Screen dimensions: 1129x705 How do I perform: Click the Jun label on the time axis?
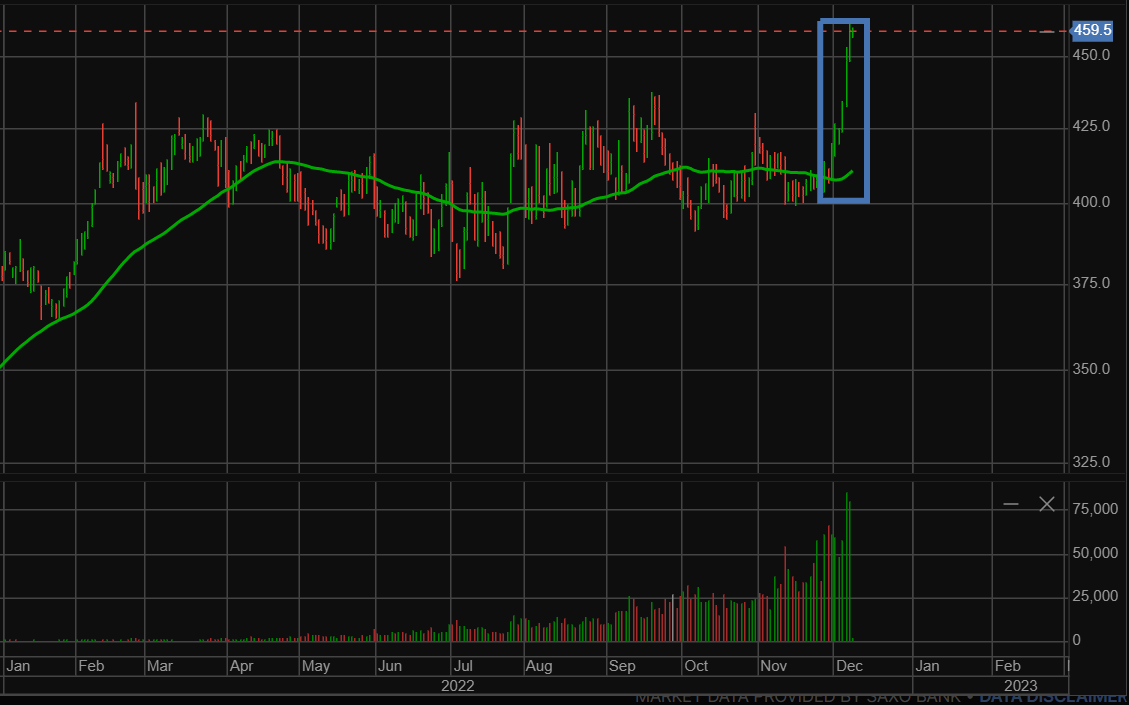coord(390,666)
